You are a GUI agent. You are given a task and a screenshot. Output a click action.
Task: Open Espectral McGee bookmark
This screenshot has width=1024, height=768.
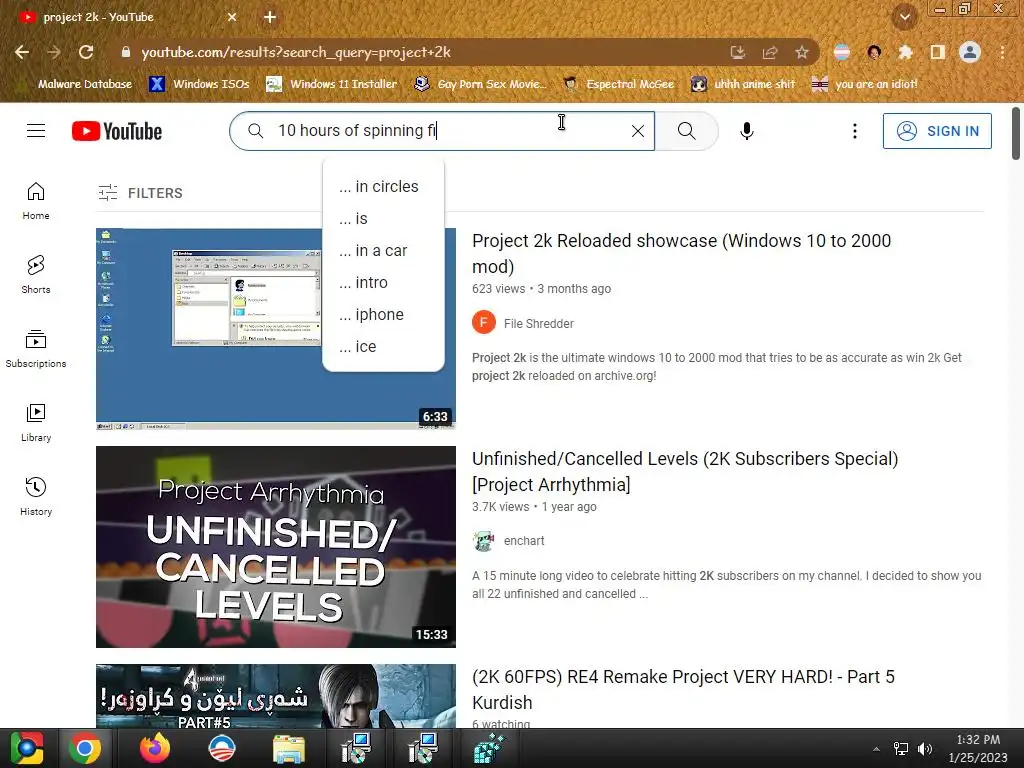(x=618, y=84)
